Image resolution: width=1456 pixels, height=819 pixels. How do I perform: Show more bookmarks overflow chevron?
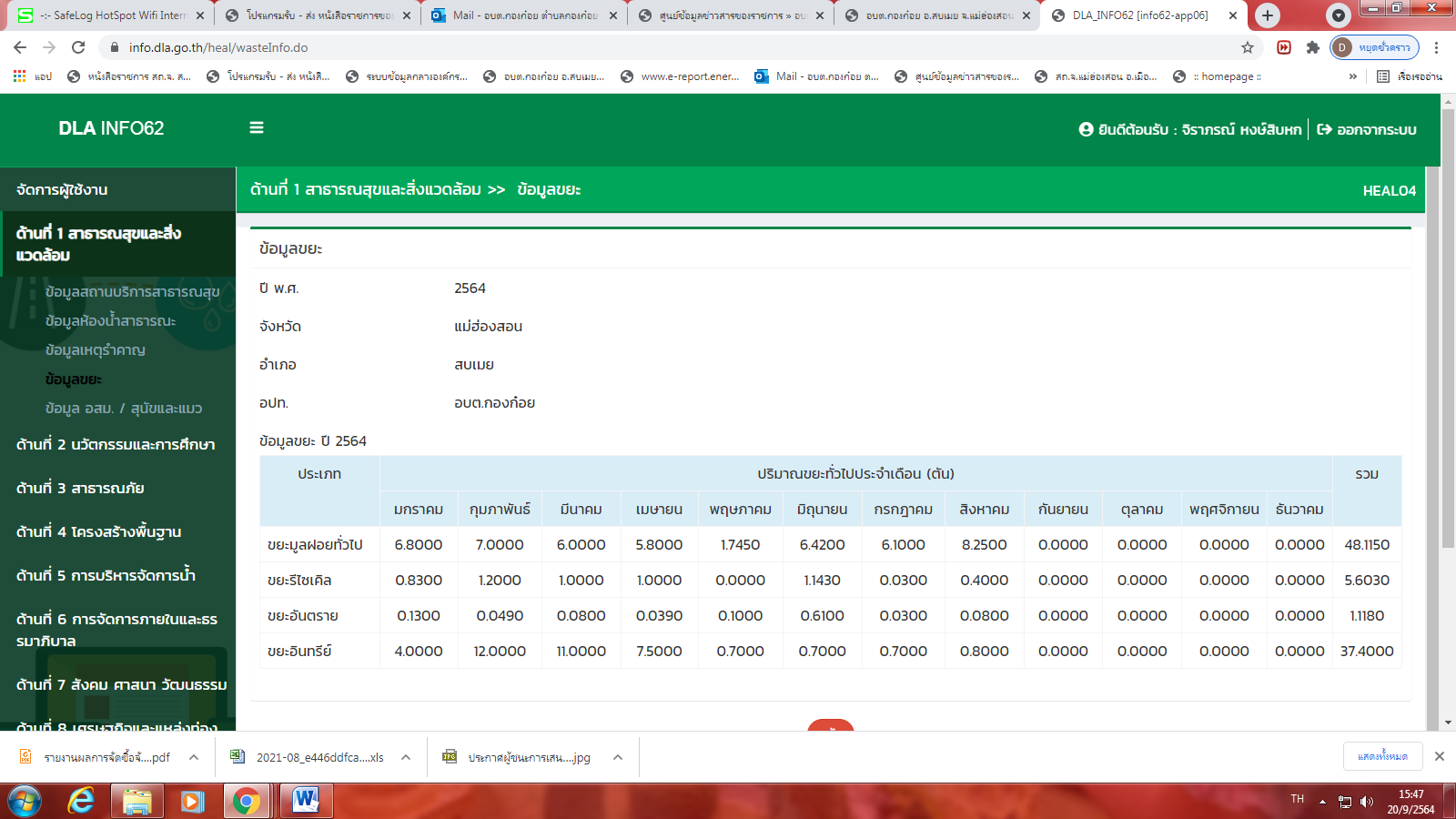pyautogui.click(x=1353, y=76)
